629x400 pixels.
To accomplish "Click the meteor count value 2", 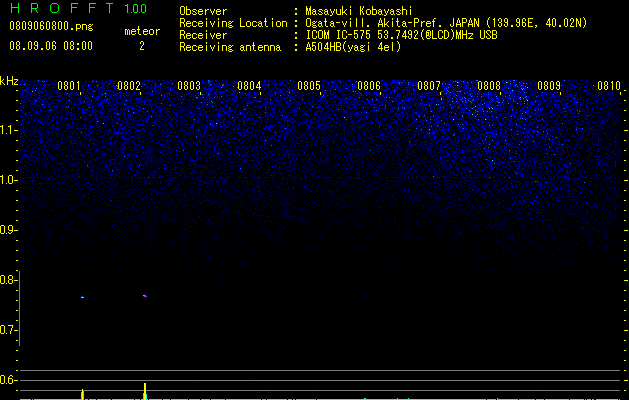I will pyautogui.click(x=142, y=46).
